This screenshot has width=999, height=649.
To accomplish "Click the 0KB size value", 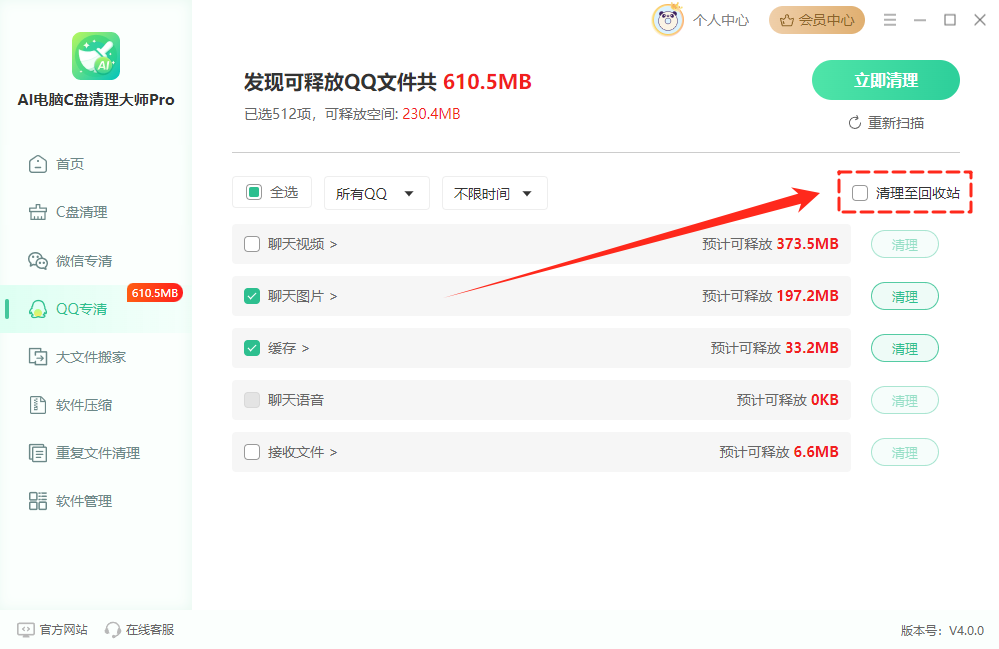I will 824,400.
